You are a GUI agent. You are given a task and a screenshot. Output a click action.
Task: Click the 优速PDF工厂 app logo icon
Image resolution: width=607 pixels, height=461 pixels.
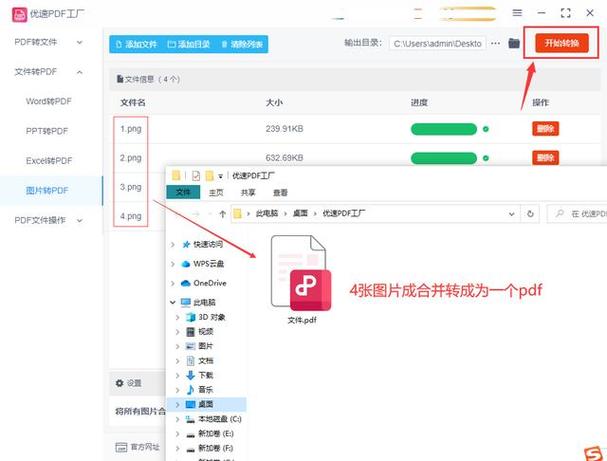pos(19,15)
